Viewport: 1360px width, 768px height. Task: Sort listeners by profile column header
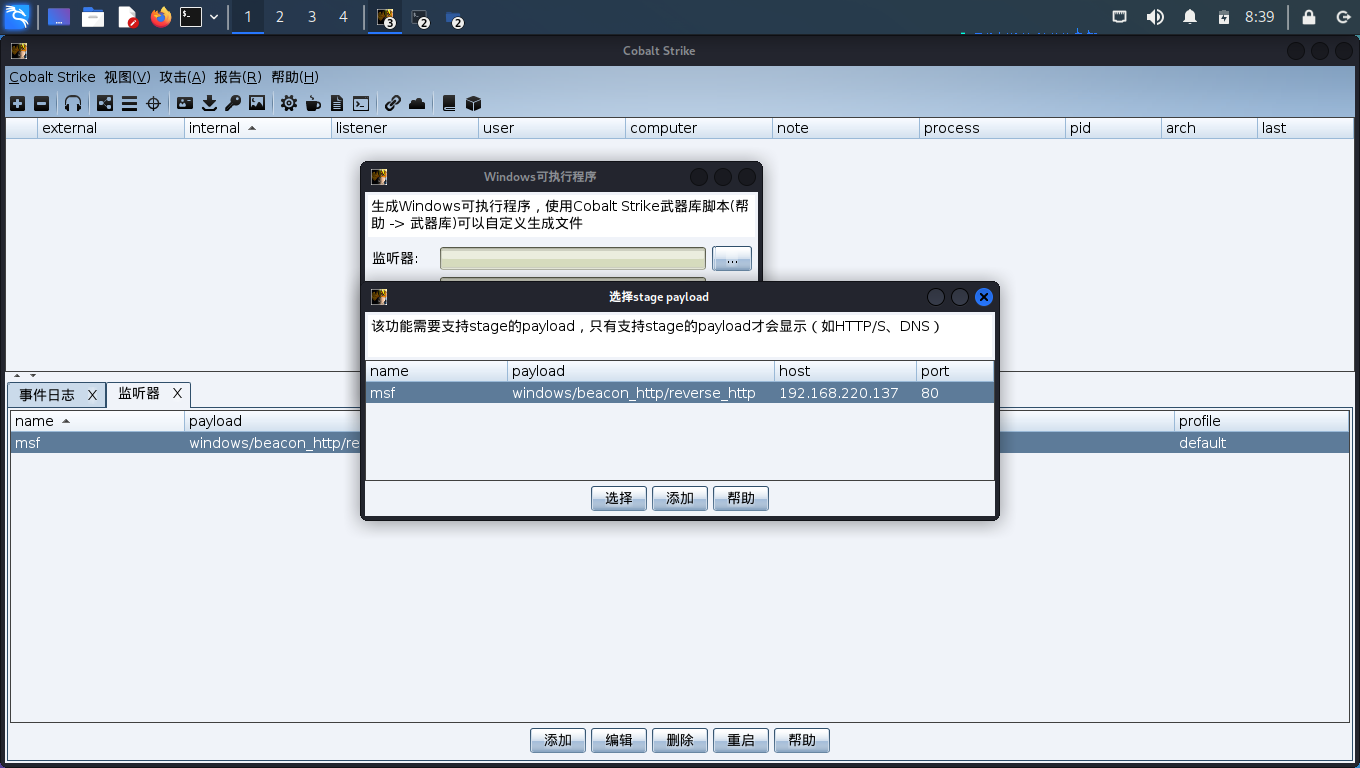click(x=1262, y=421)
